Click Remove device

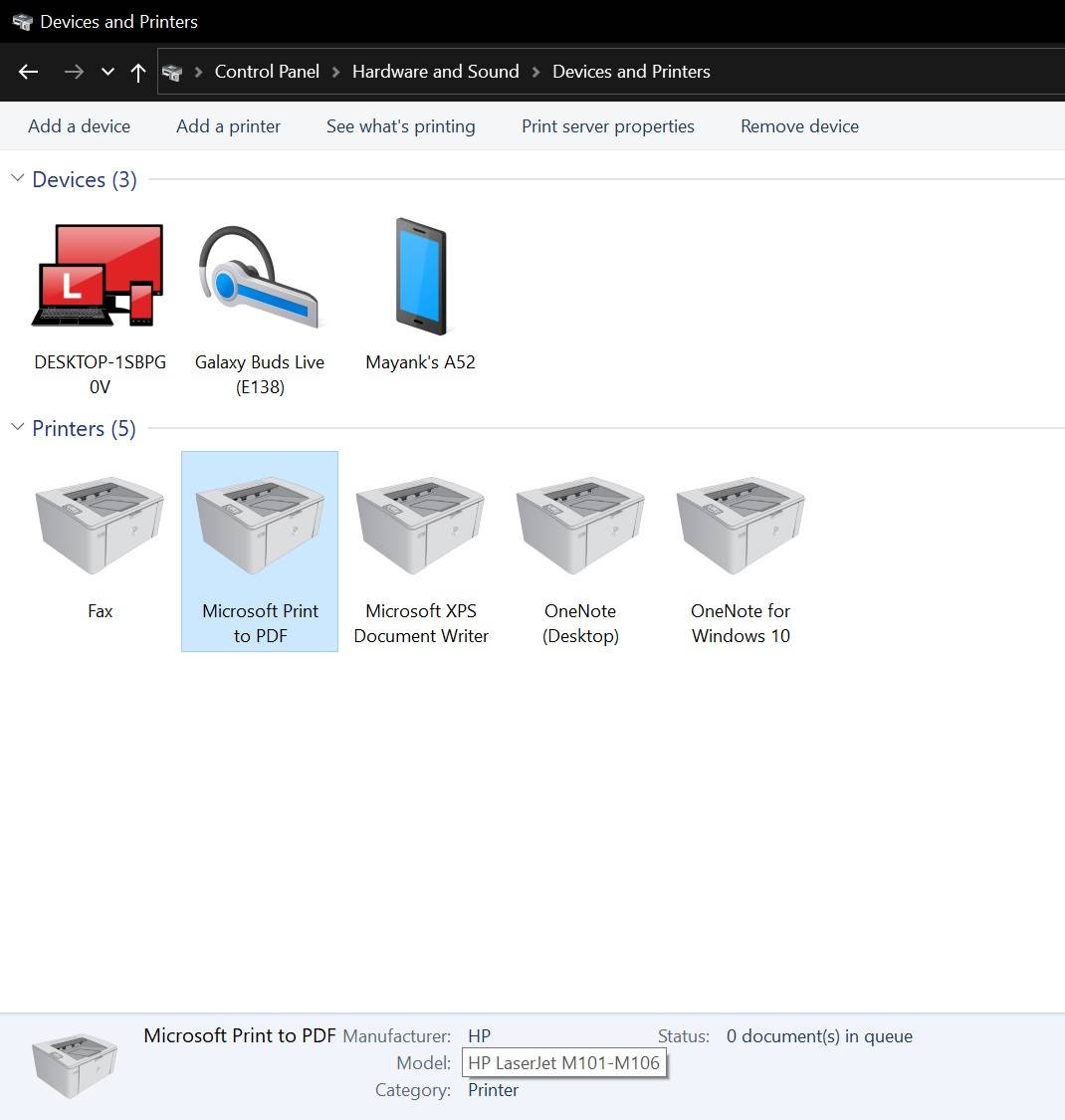[799, 126]
